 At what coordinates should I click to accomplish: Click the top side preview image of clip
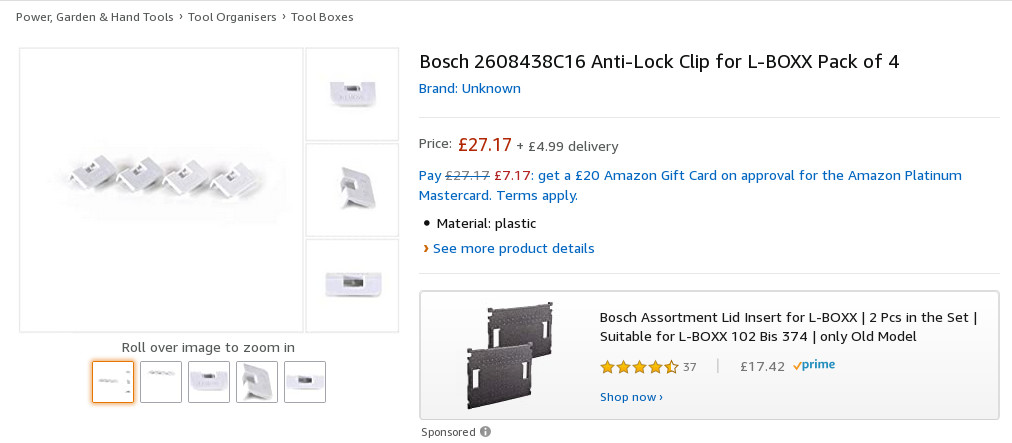pos(352,94)
